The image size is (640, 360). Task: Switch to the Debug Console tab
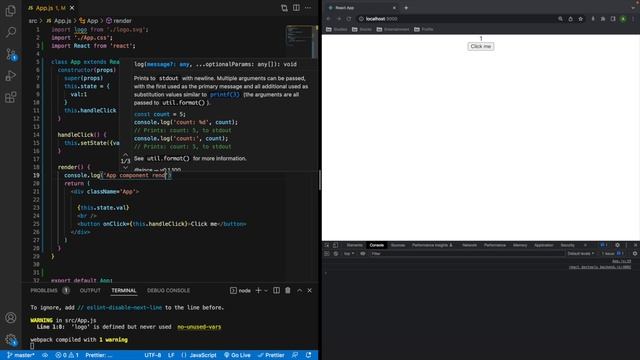pos(168,291)
